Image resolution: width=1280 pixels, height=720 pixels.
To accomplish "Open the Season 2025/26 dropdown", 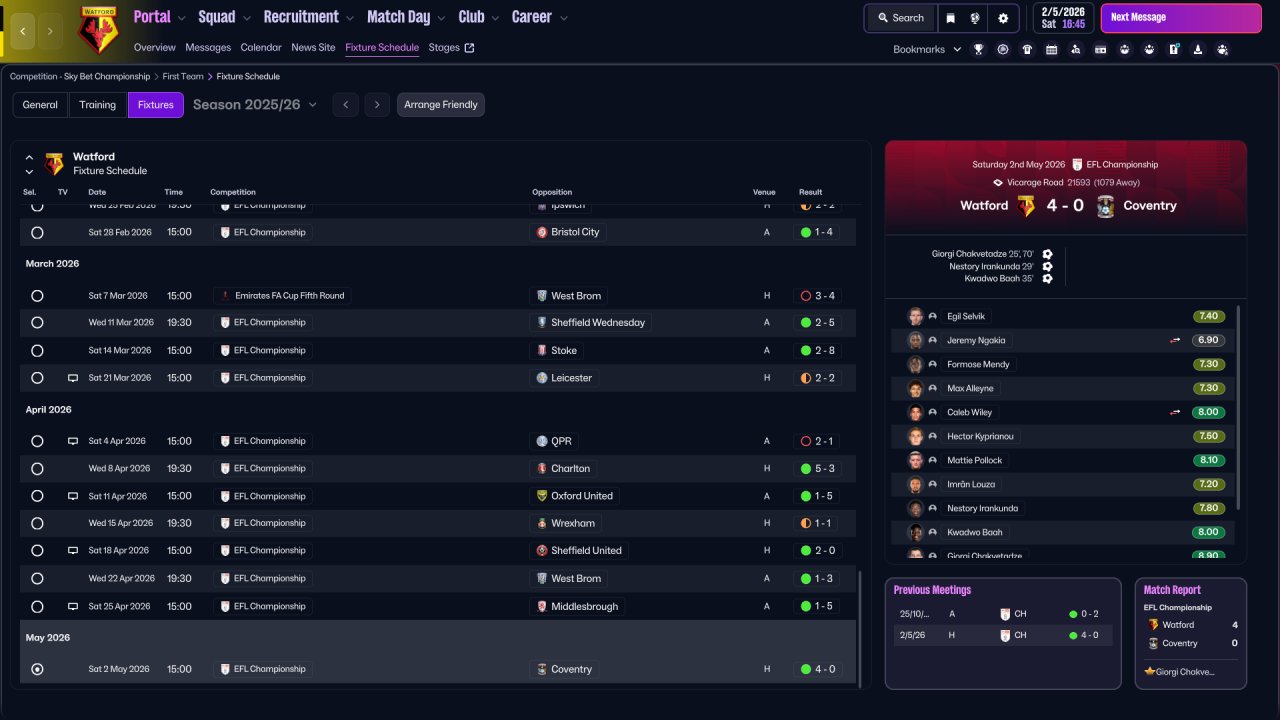I will point(255,105).
